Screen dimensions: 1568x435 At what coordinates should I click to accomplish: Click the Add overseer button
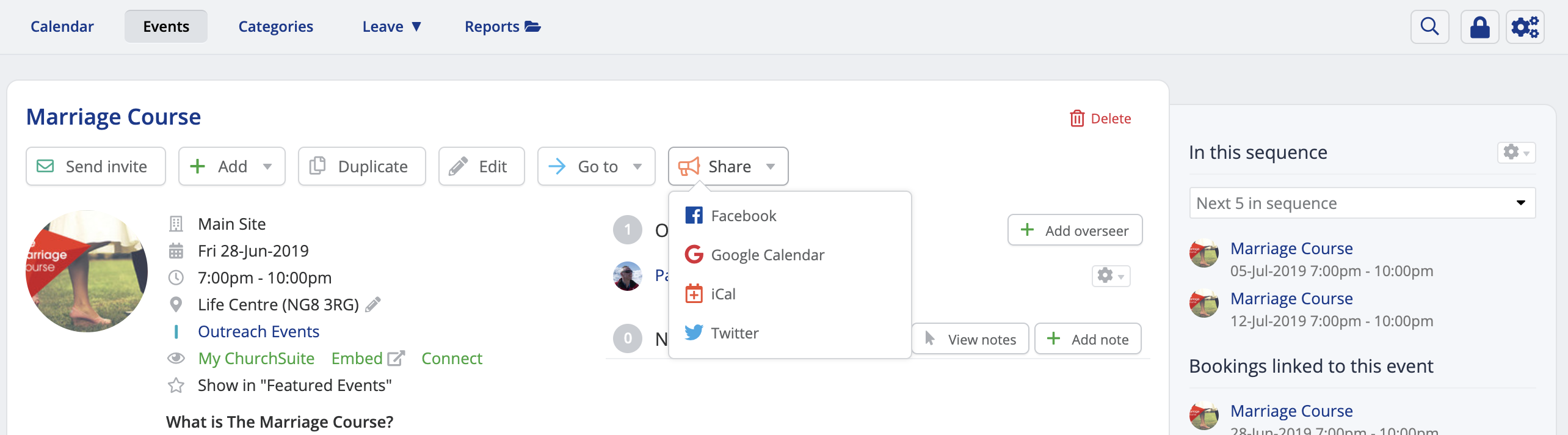point(1075,230)
